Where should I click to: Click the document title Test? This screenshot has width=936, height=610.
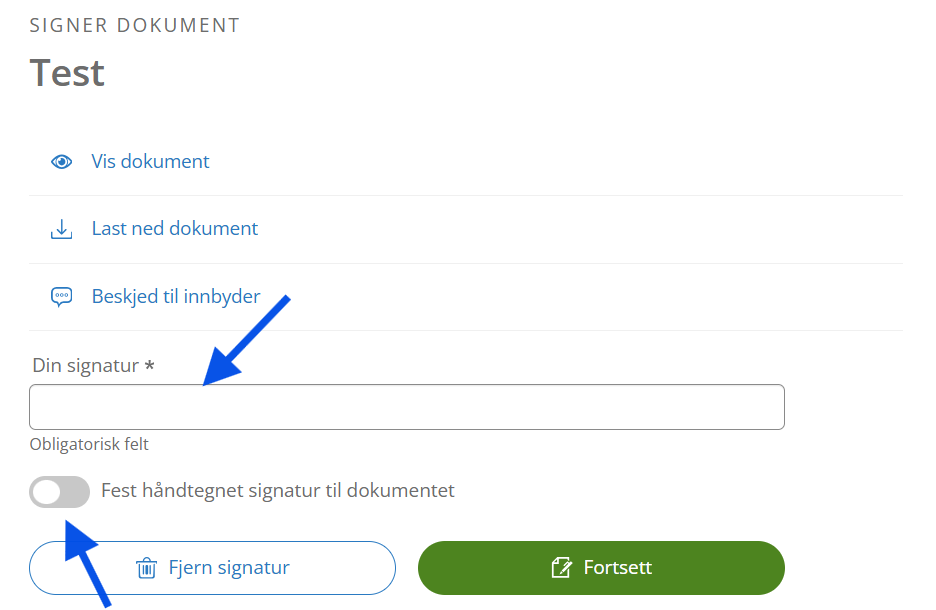click(x=67, y=73)
